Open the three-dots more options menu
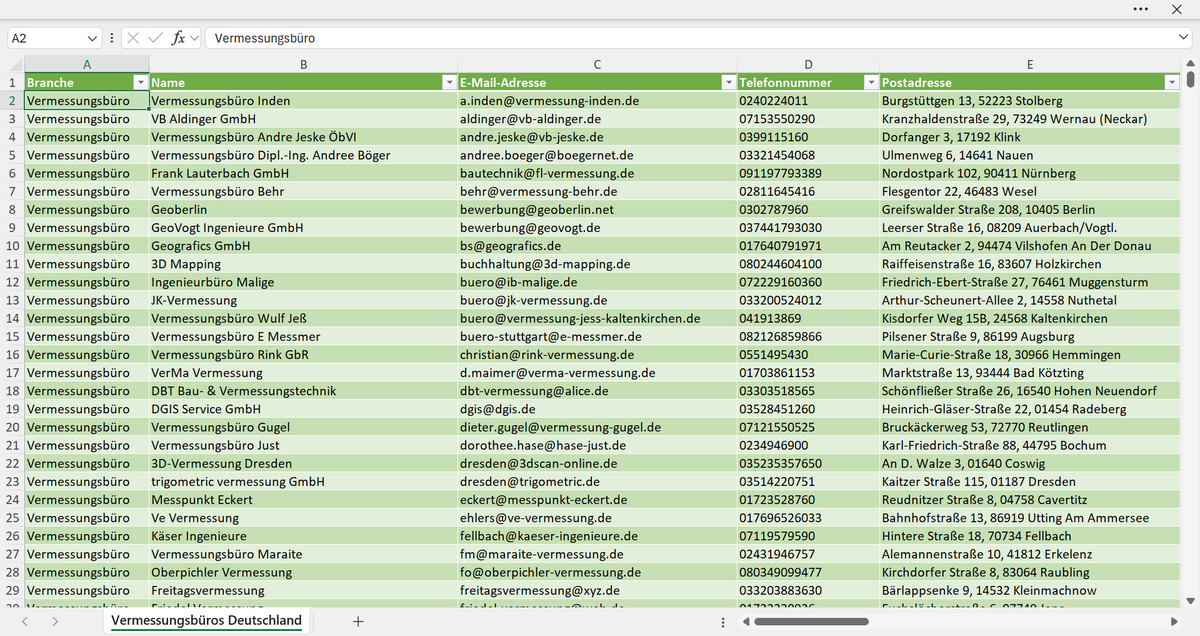Image resolution: width=1200 pixels, height=636 pixels. click(x=1141, y=8)
